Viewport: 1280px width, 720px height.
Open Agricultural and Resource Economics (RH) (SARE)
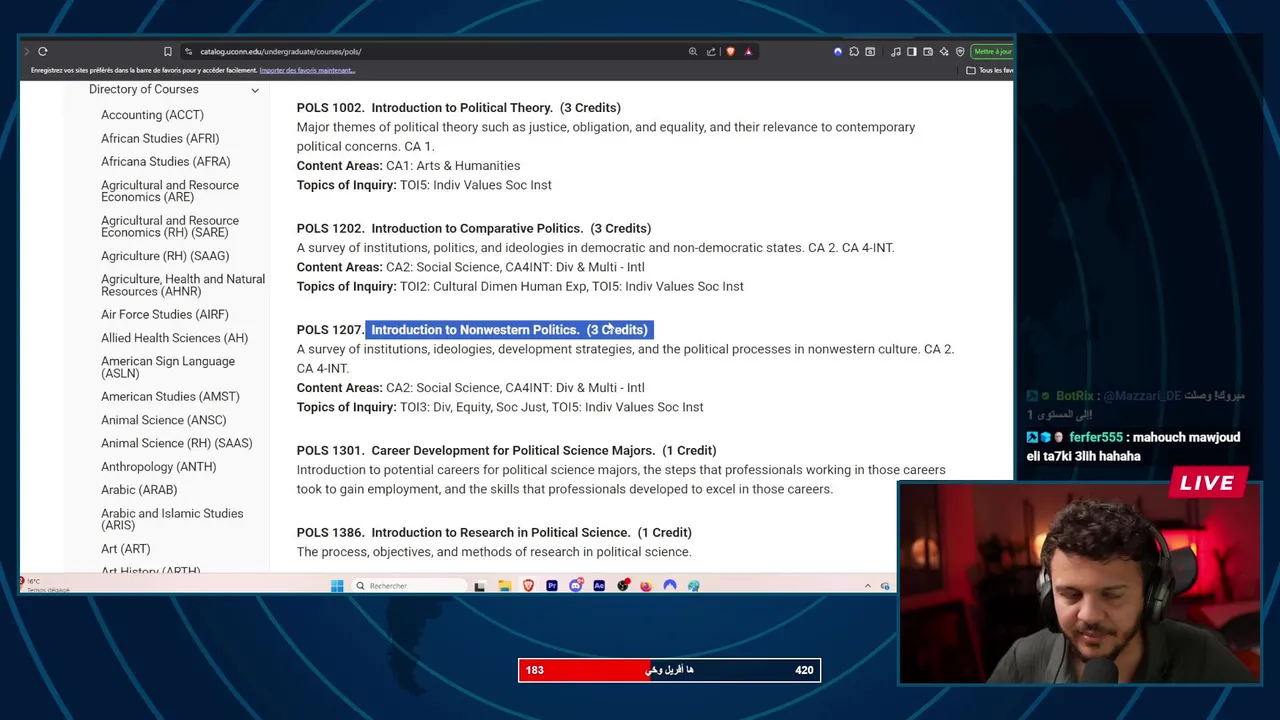[170, 226]
